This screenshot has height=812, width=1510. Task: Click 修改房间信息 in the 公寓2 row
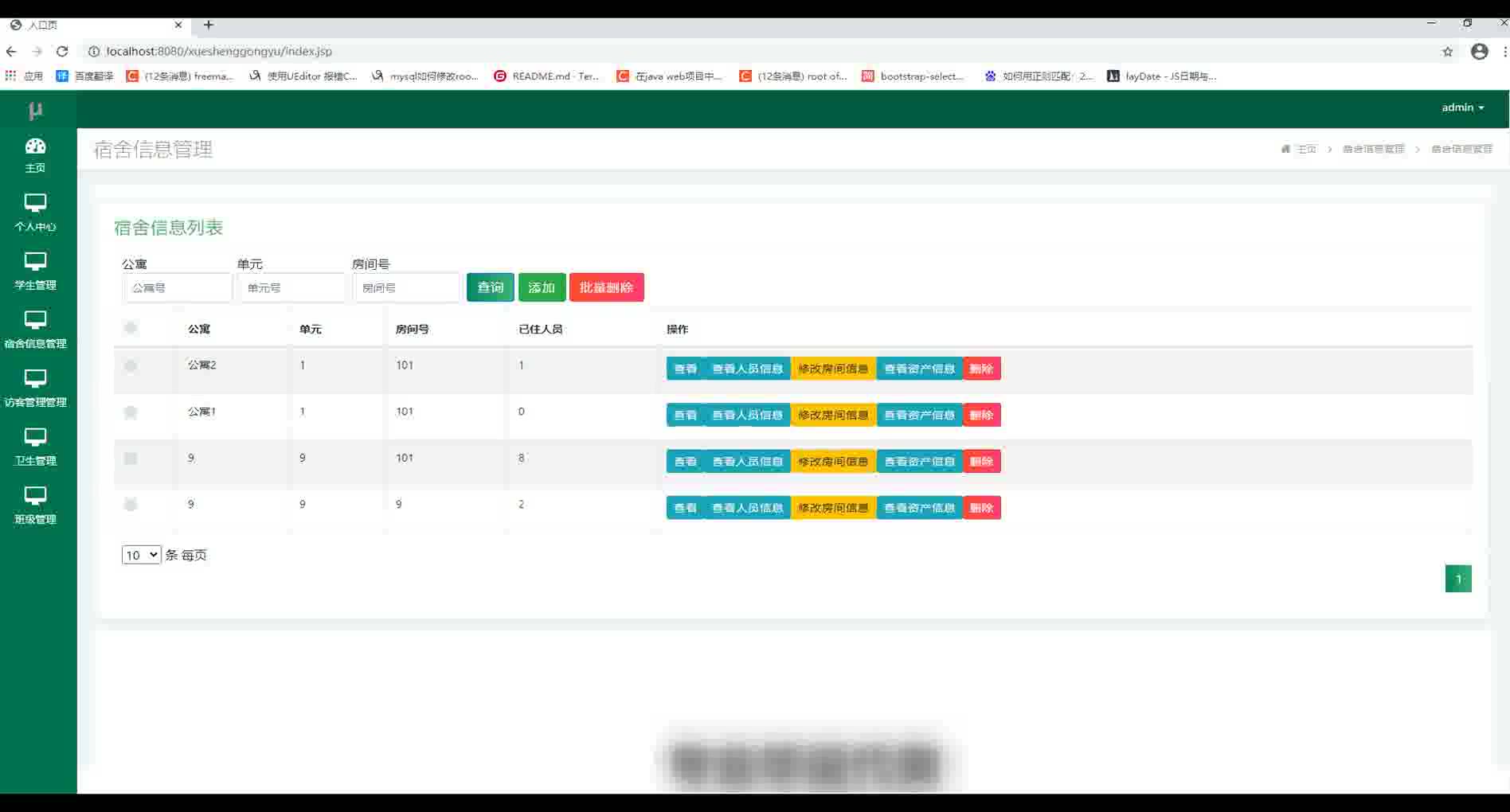[833, 369]
